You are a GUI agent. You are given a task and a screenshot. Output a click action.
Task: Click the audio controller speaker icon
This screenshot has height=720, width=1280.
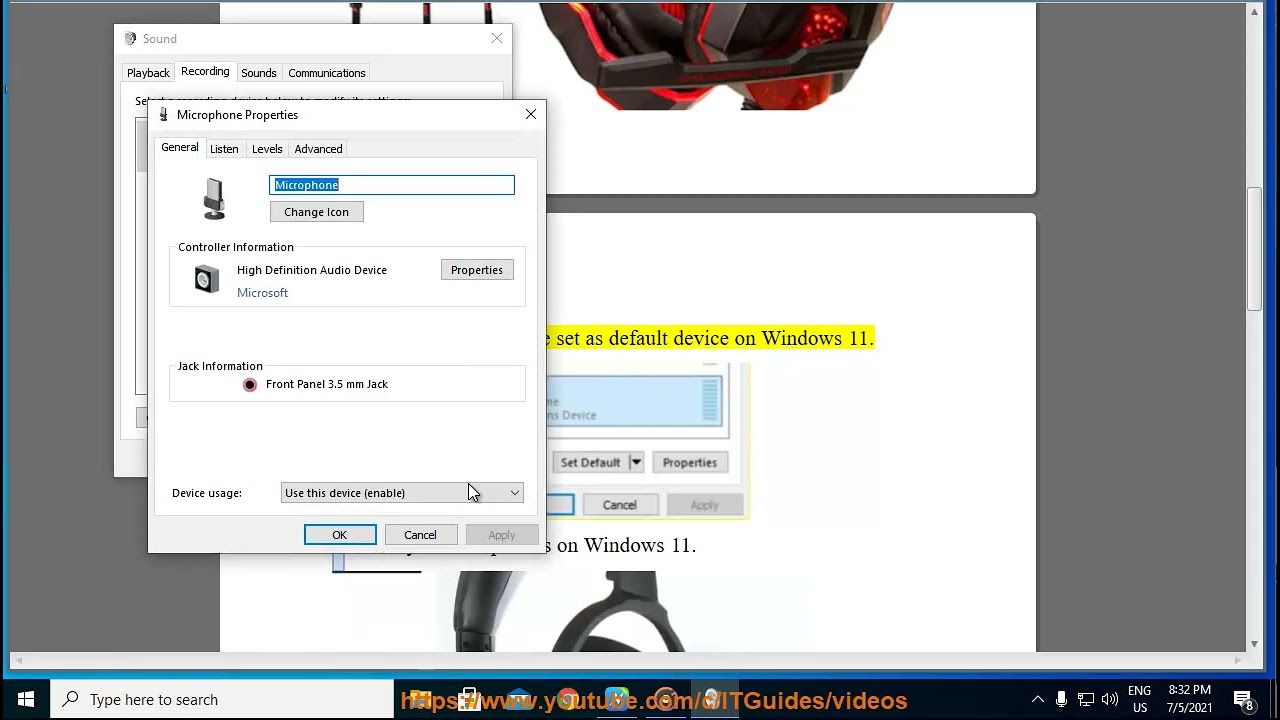tap(207, 280)
